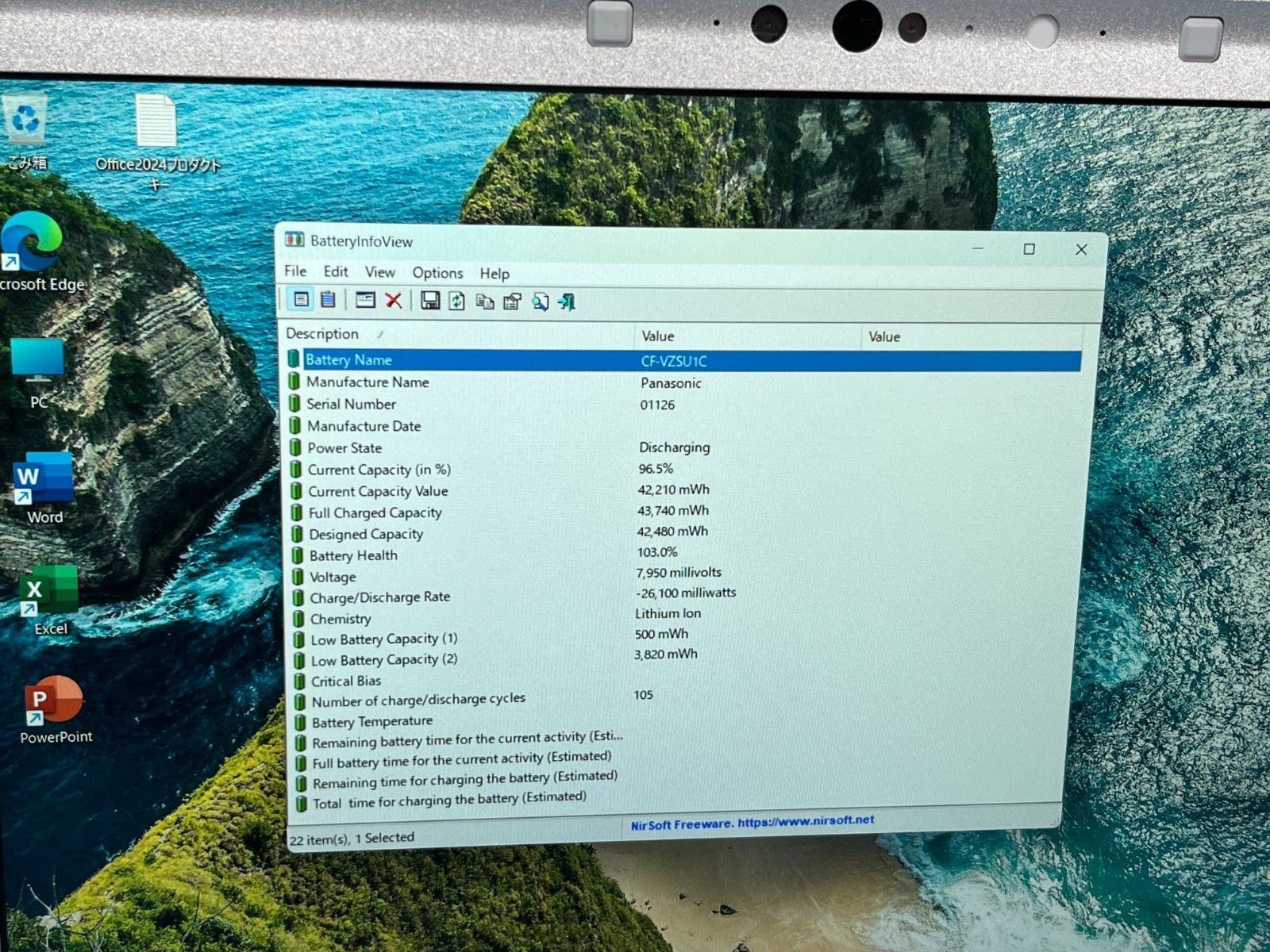
Task: Select the Show Battery Information toolbar icon
Action: click(301, 299)
